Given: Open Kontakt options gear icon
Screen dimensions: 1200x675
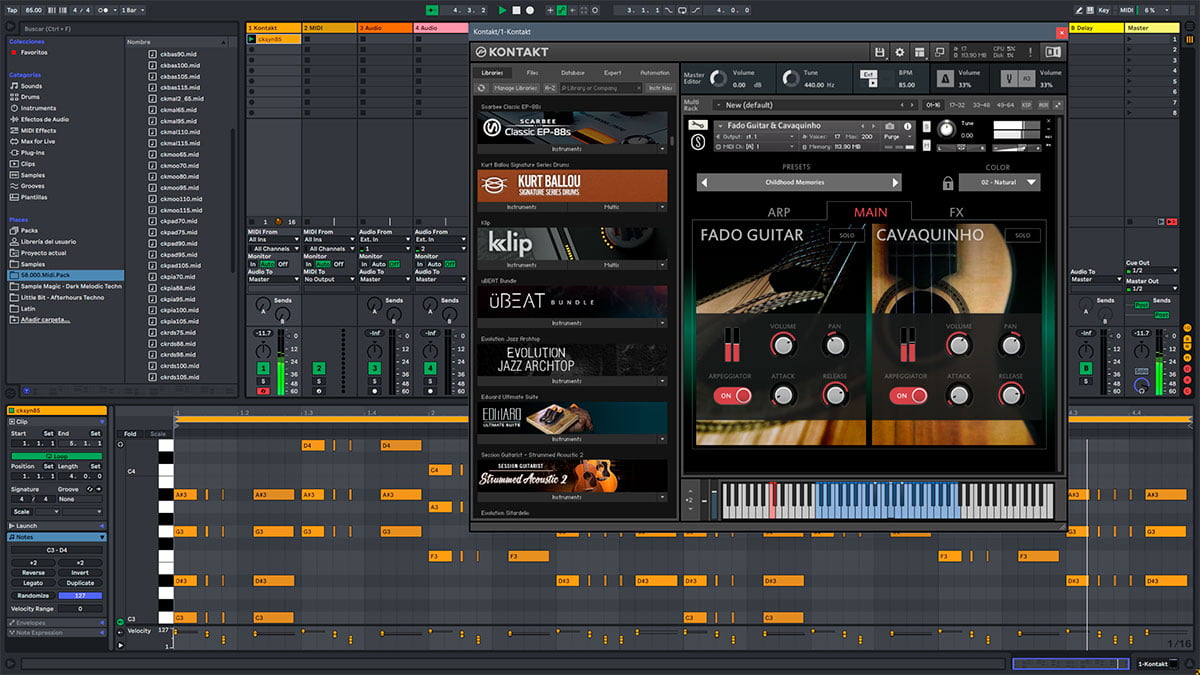Looking at the screenshot, I should pos(899,52).
